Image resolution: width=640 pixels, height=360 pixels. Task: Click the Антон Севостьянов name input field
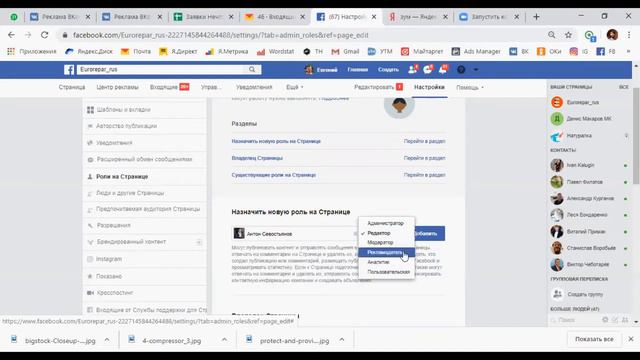tap(295, 234)
